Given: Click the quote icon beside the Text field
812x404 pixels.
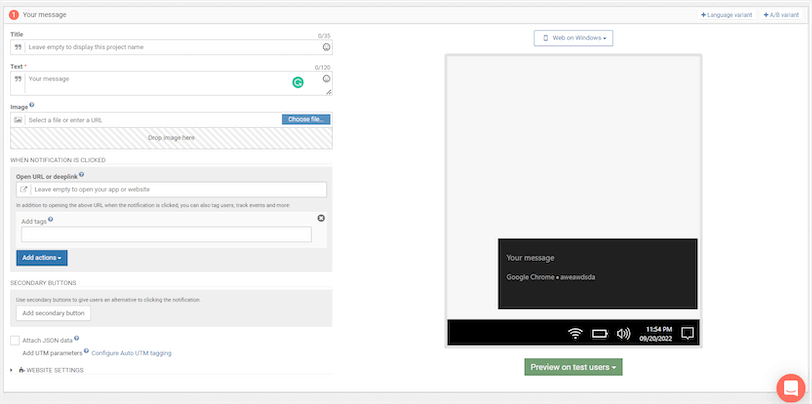Looking at the screenshot, I should pyautogui.click(x=18, y=79).
